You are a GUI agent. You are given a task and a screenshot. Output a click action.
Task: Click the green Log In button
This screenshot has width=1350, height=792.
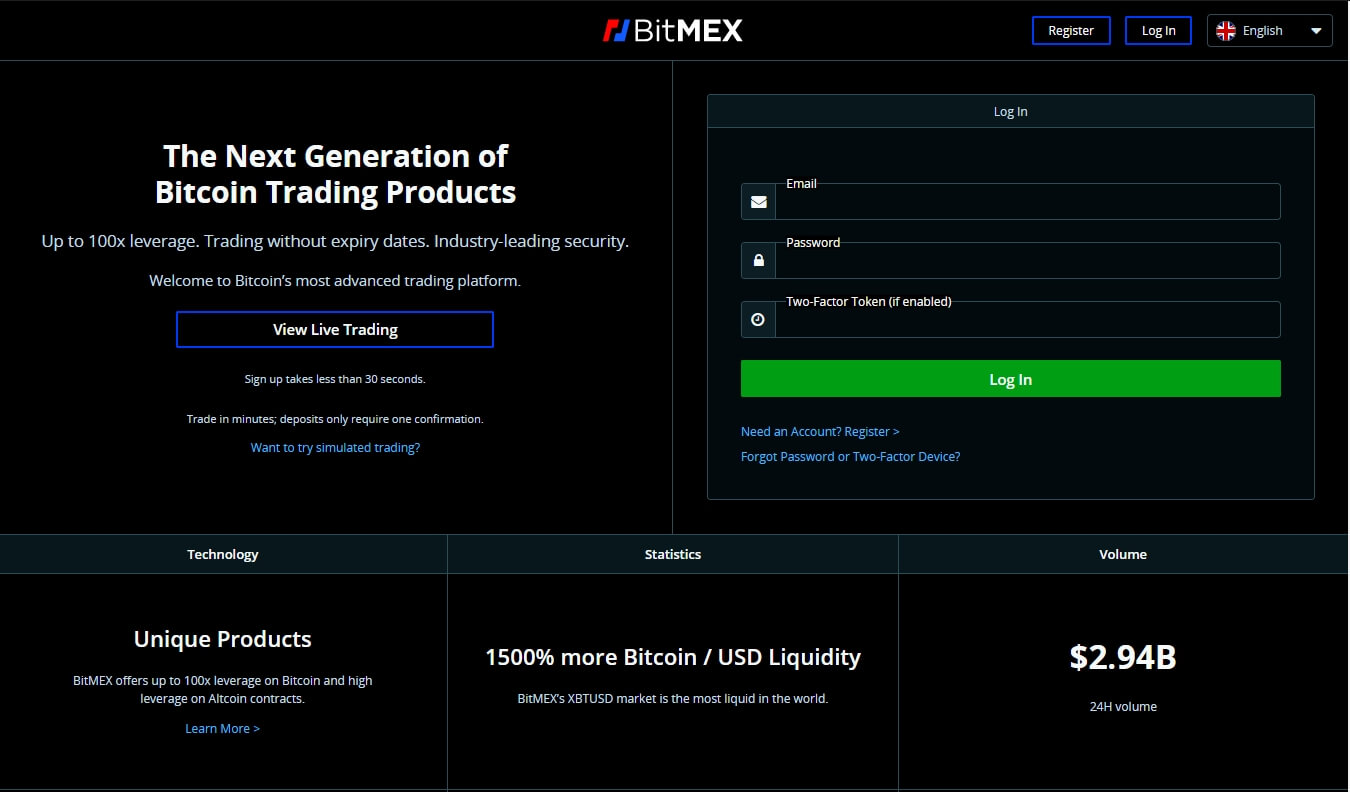[x=1010, y=379]
